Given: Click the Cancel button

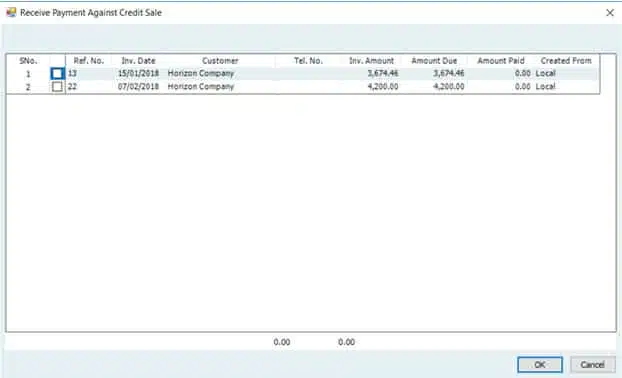Looking at the screenshot, I should point(593,365).
